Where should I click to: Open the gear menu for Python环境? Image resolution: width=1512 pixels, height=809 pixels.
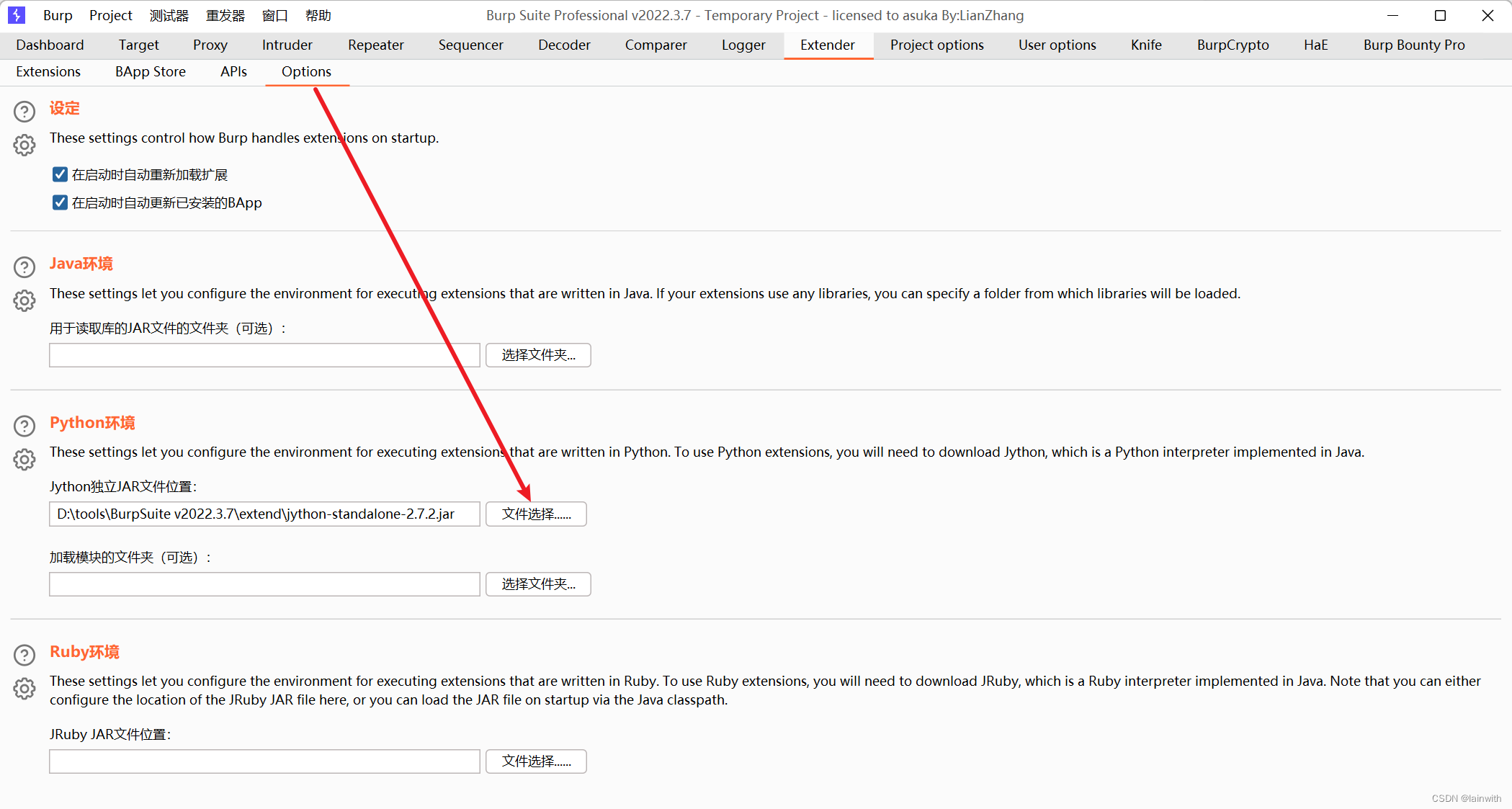[x=24, y=459]
